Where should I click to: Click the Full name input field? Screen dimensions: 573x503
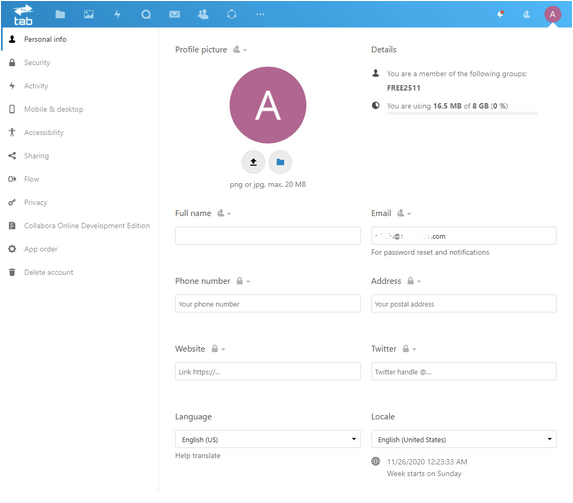267,236
